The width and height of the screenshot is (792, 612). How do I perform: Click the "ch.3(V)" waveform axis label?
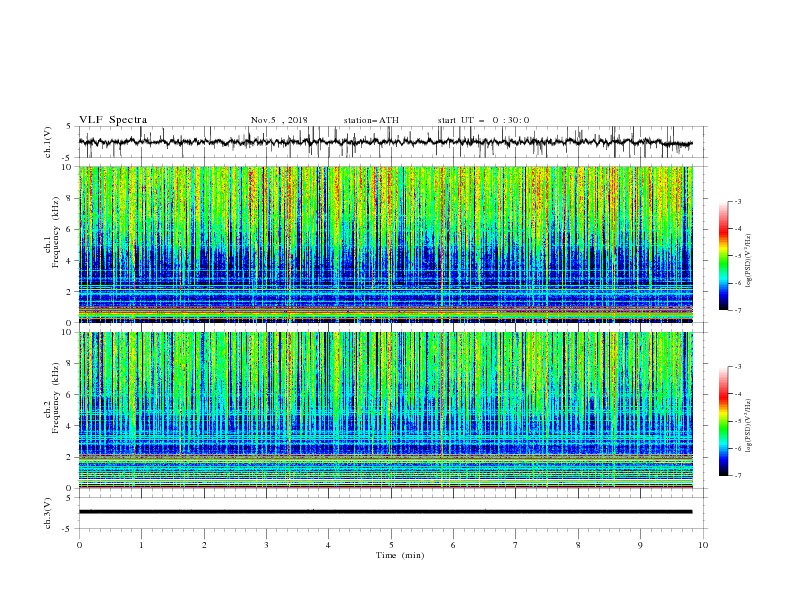coord(48,513)
